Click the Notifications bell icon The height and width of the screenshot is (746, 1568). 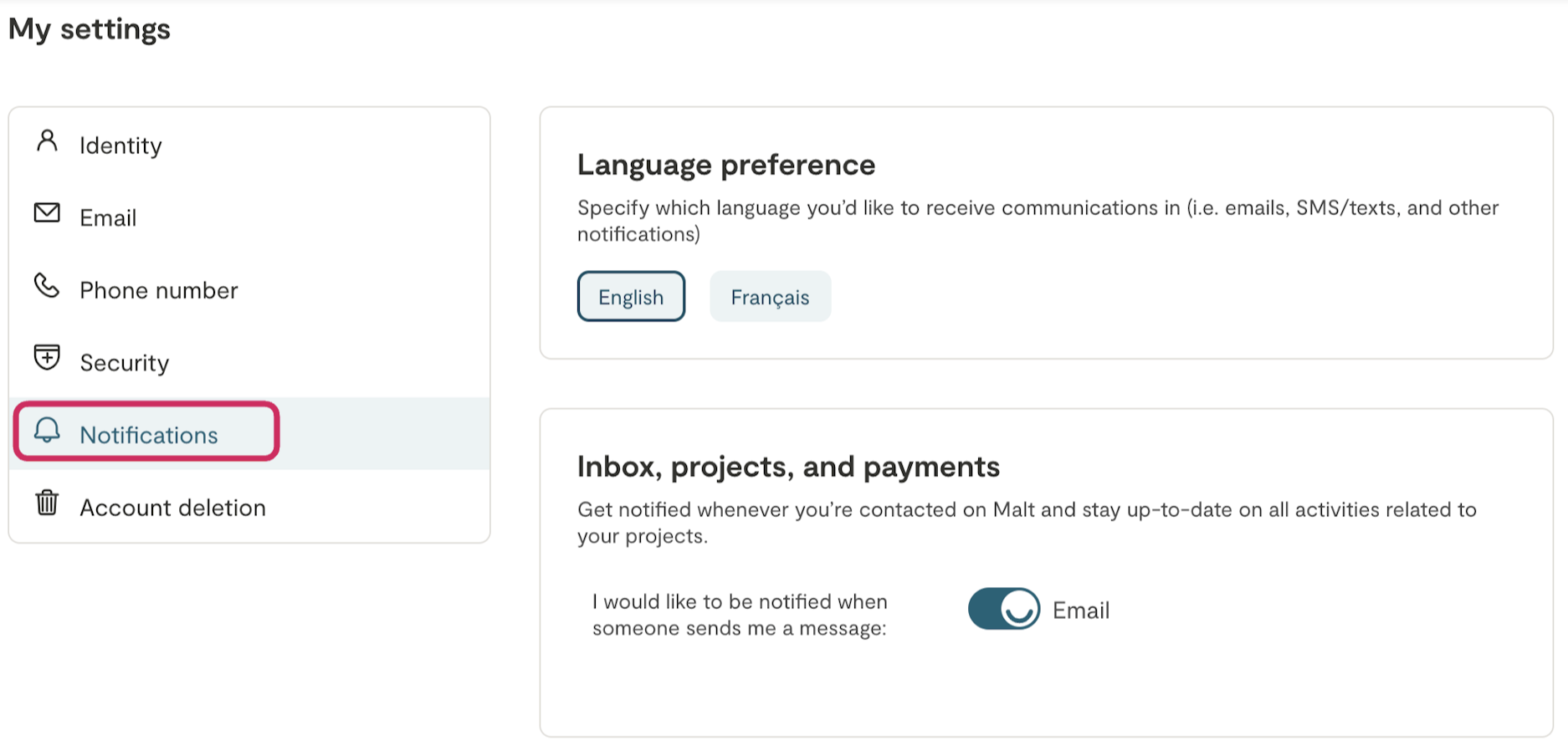point(47,431)
